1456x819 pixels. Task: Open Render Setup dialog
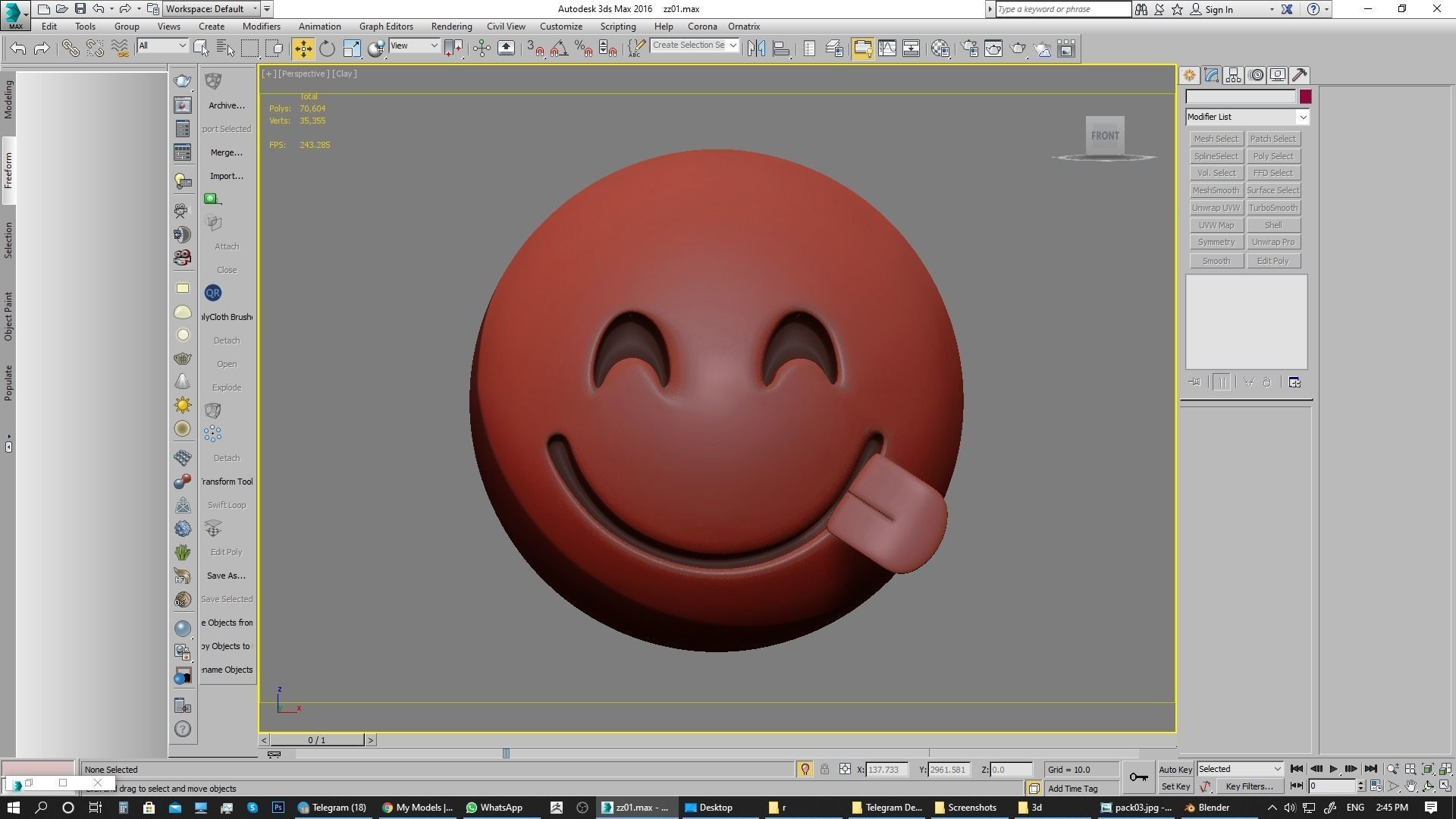[969, 49]
